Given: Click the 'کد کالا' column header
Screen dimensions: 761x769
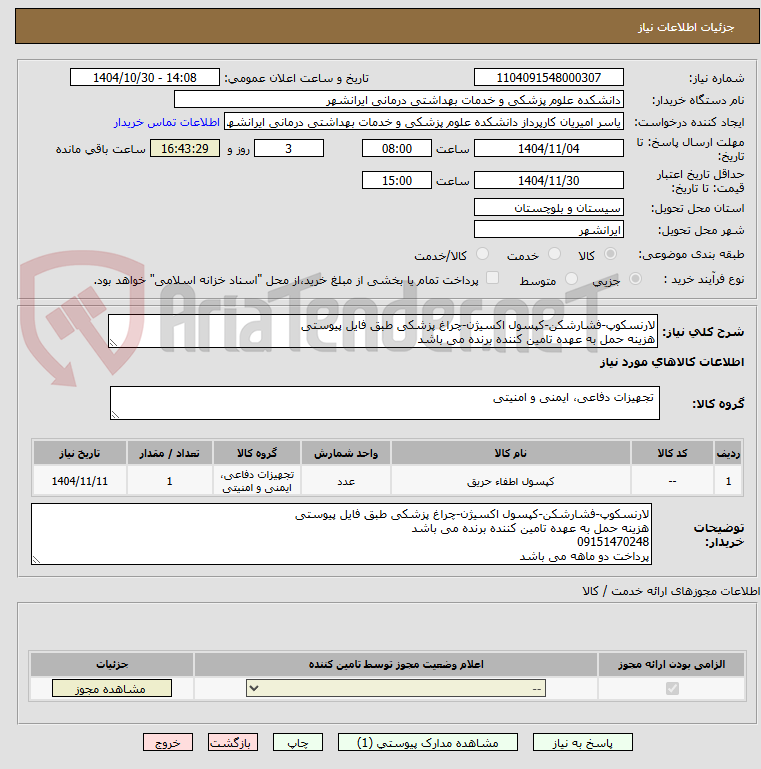Looking at the screenshot, I should coord(672,453).
